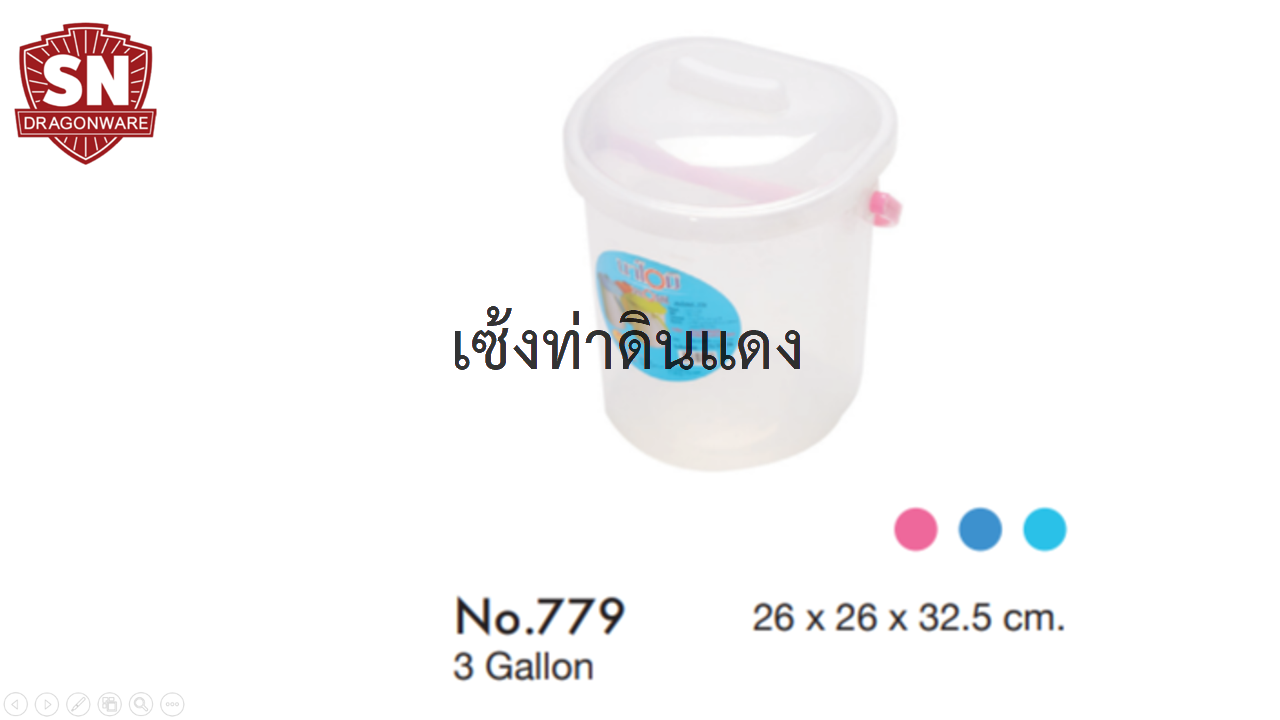This screenshot has height=720, width=1280.
Task: Select the pink color dot
Action: click(x=915, y=529)
